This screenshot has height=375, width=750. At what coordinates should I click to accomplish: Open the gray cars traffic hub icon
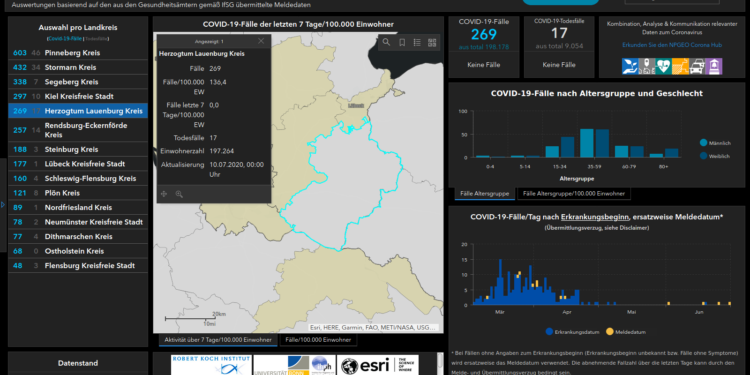coord(697,66)
